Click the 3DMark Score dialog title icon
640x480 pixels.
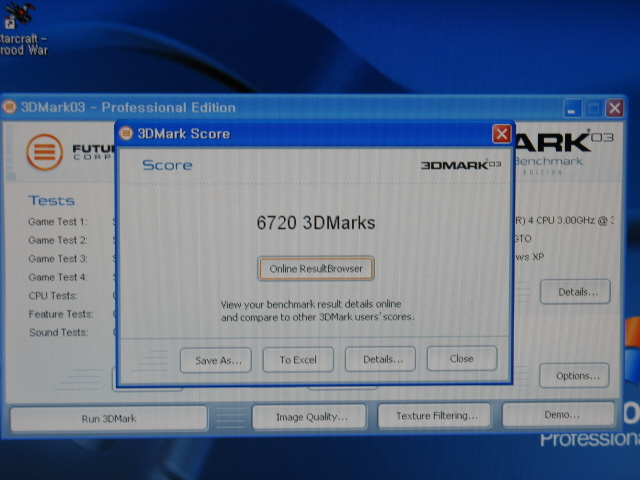pos(126,133)
